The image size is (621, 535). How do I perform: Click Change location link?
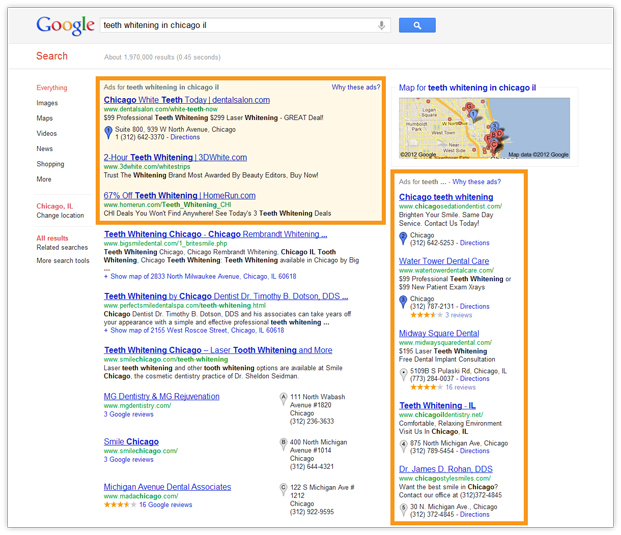pyautogui.click(x=60, y=215)
